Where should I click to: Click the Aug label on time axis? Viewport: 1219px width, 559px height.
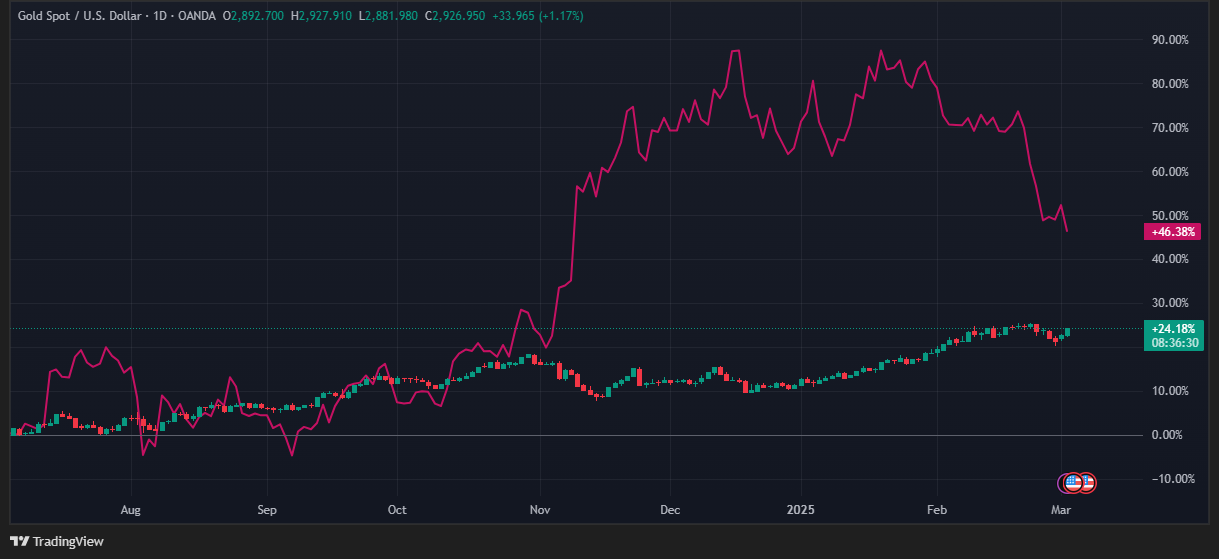(131, 510)
